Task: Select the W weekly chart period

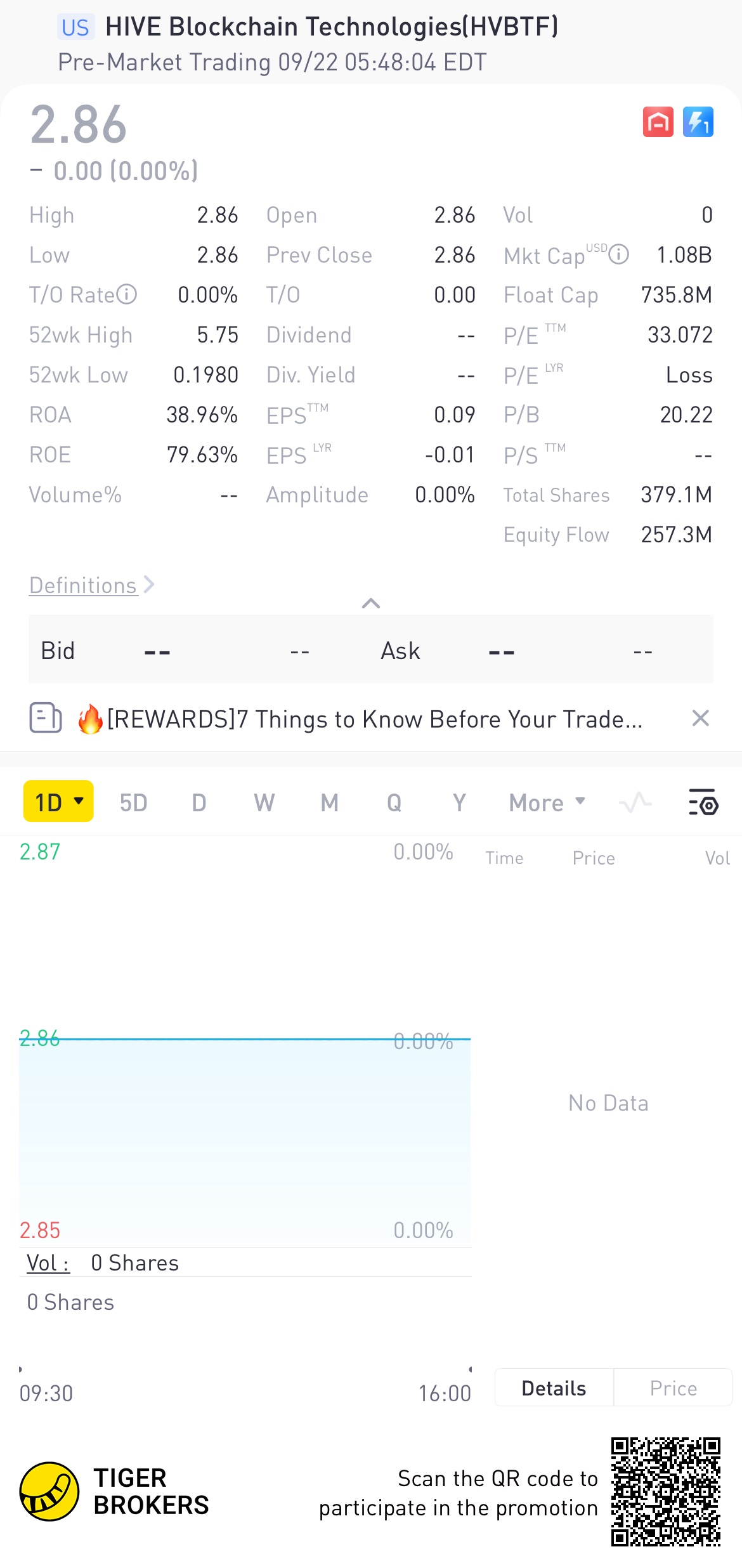Action: coord(264,802)
